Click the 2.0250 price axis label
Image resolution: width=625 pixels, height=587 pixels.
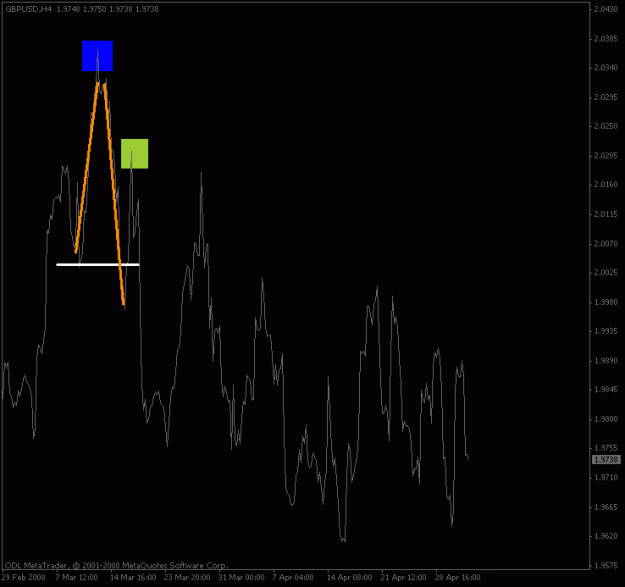(x=606, y=126)
